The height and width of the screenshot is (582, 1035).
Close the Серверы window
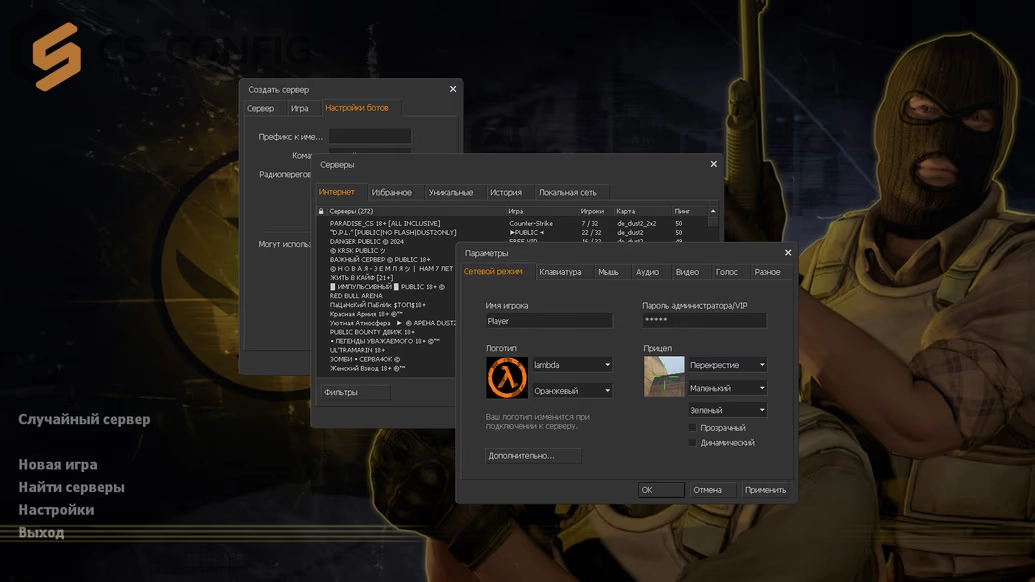(x=714, y=164)
